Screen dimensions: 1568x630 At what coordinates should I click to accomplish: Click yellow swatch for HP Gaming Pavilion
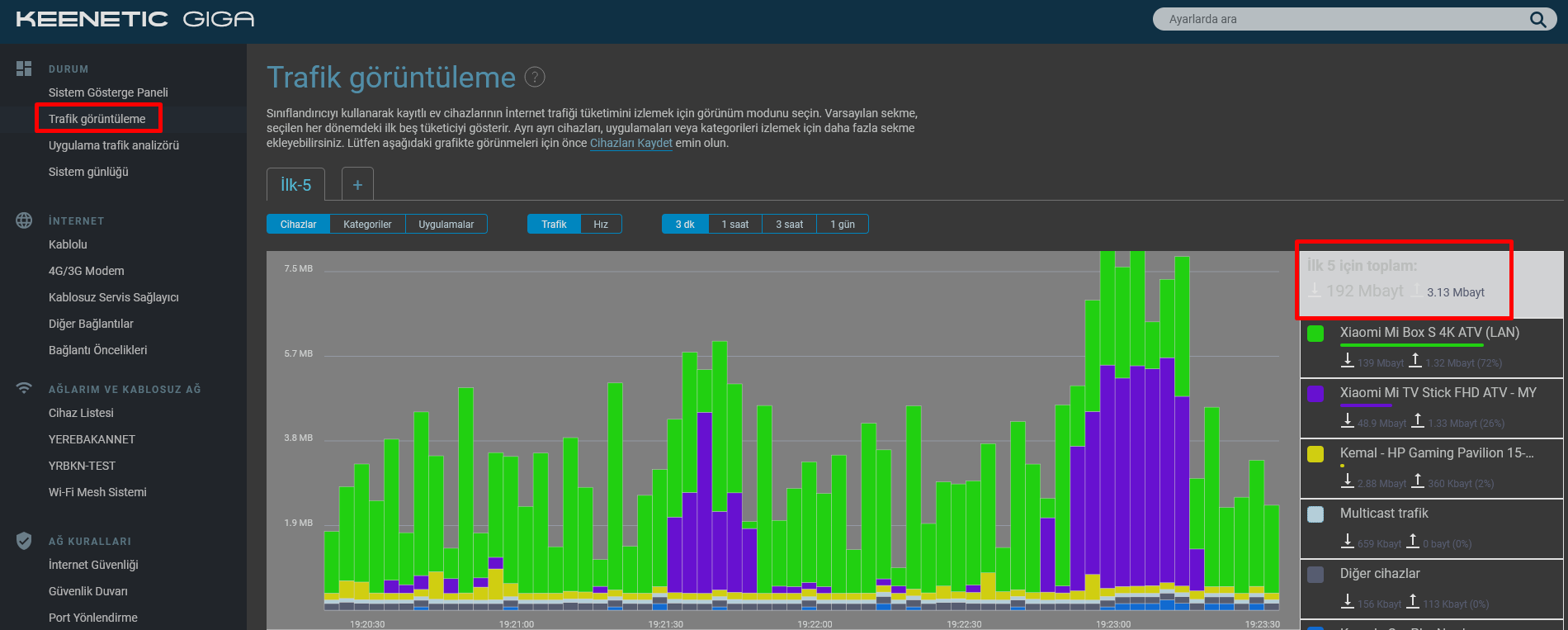tap(1315, 454)
